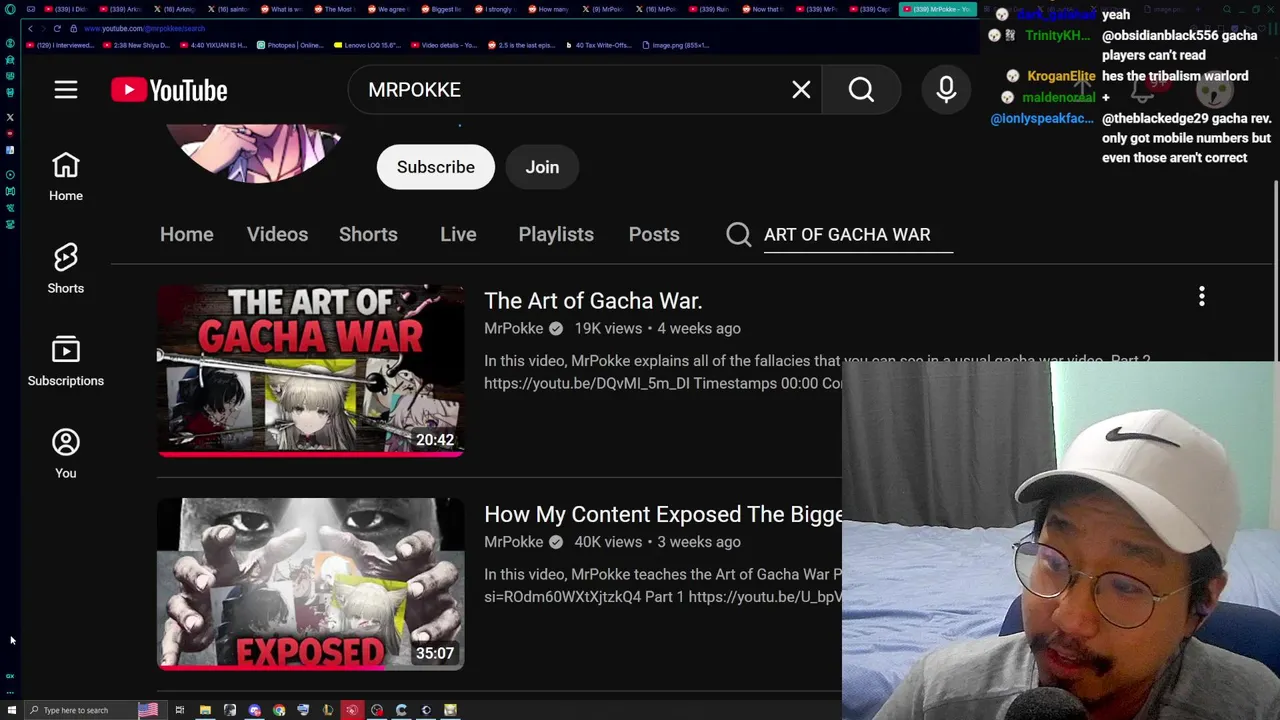Subscribe to the MrPokke channel
Image resolution: width=1280 pixels, height=720 pixels.
click(x=436, y=167)
